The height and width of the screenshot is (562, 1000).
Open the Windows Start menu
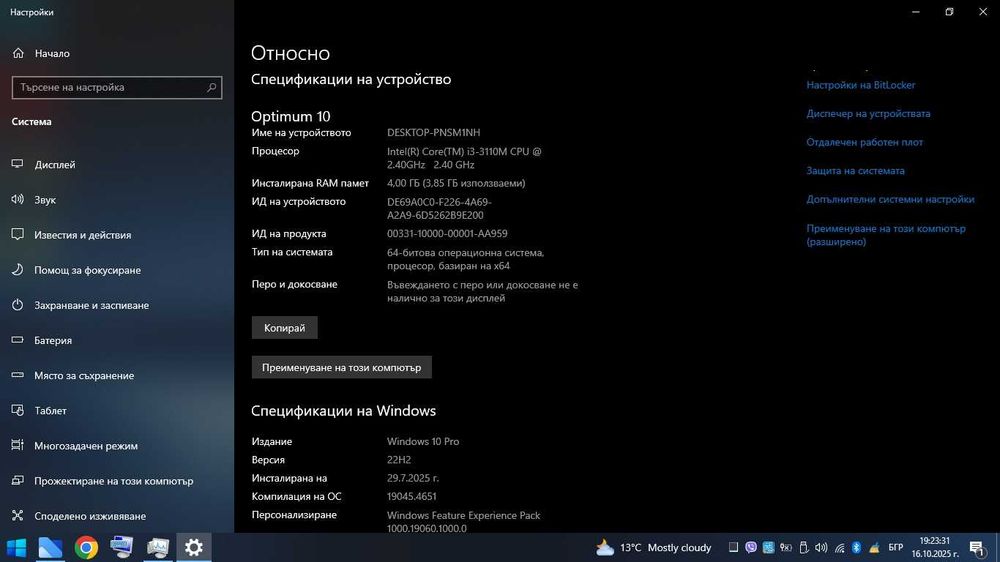click(16, 547)
